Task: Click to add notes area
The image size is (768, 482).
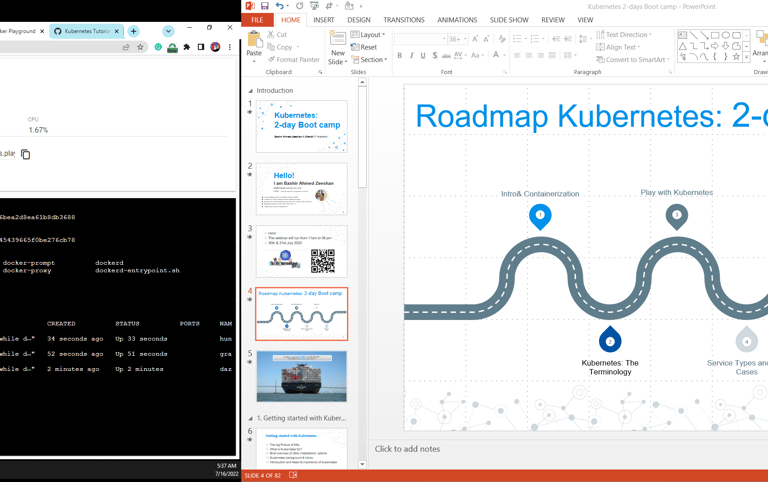Action: coord(408,449)
